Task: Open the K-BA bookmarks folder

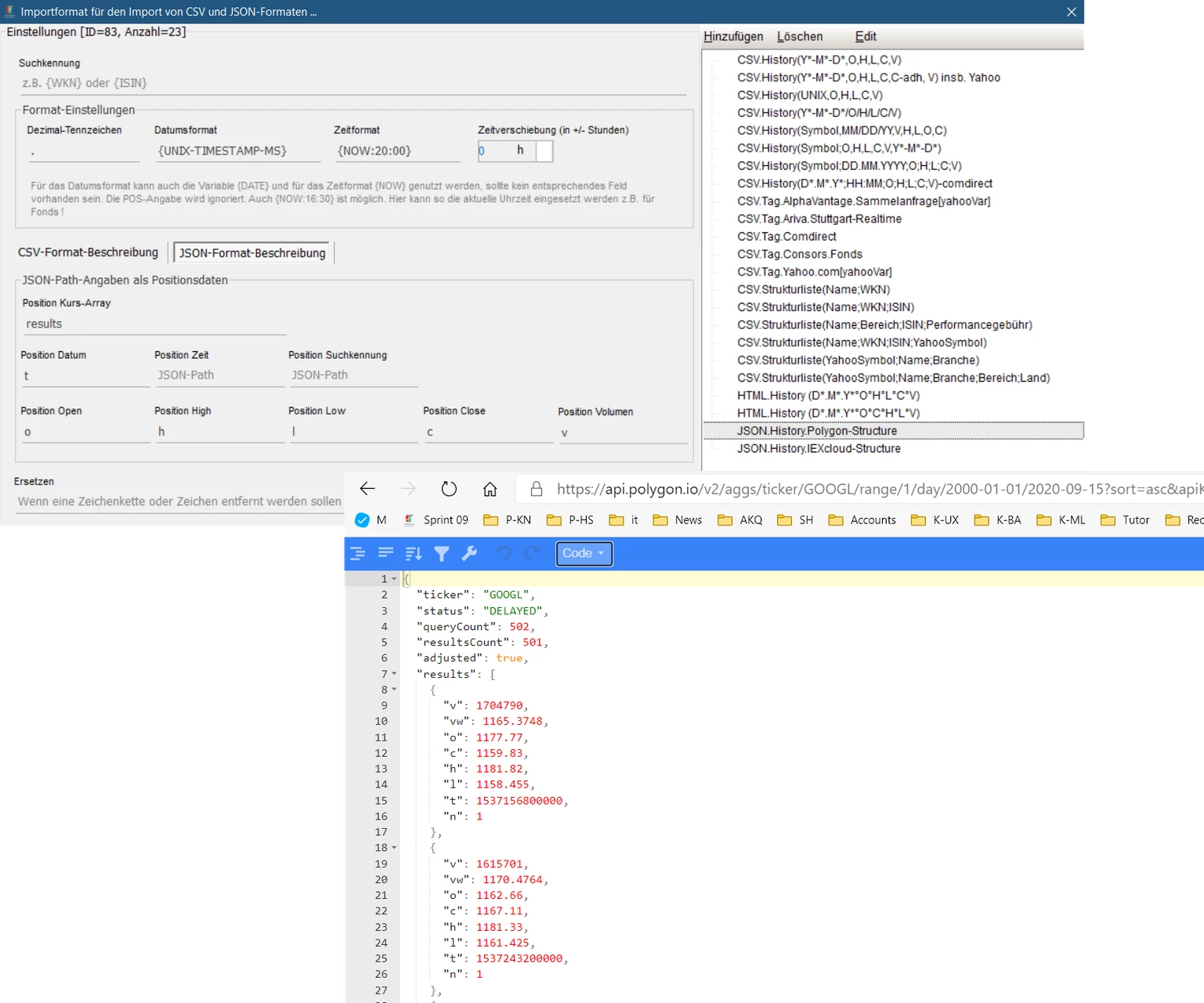Action: tap(998, 520)
